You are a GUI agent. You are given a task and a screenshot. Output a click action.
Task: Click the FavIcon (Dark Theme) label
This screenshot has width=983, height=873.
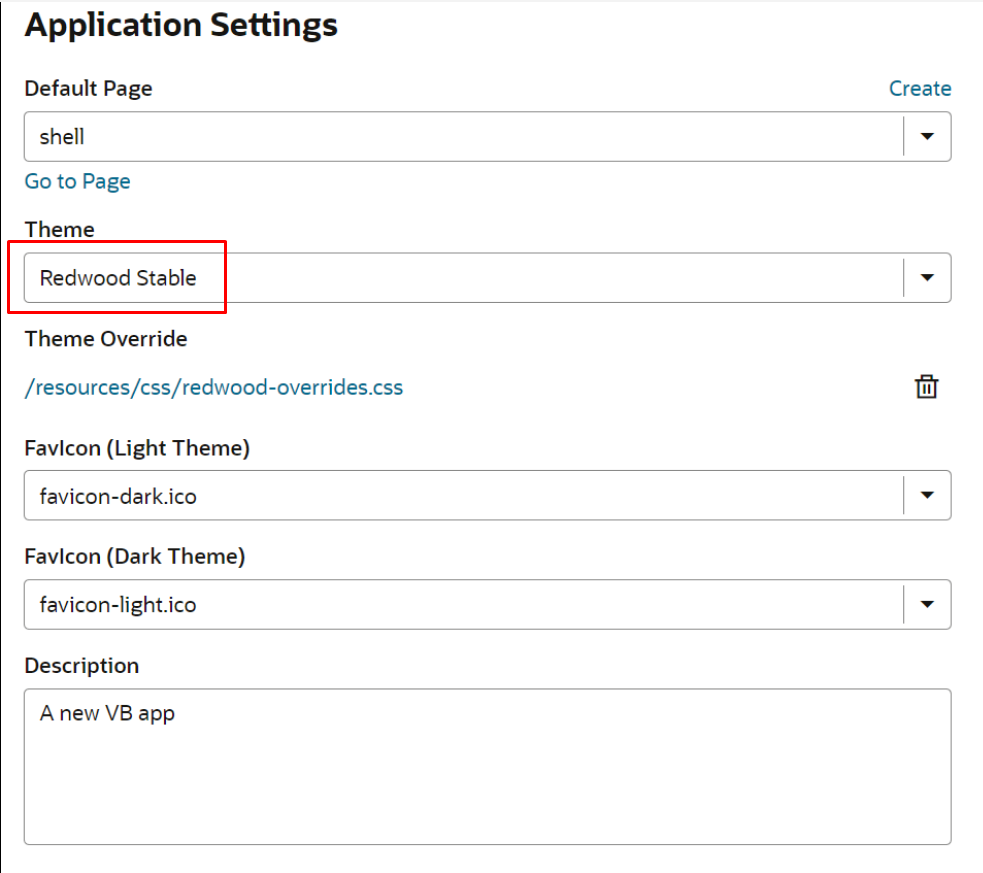[x=135, y=557]
